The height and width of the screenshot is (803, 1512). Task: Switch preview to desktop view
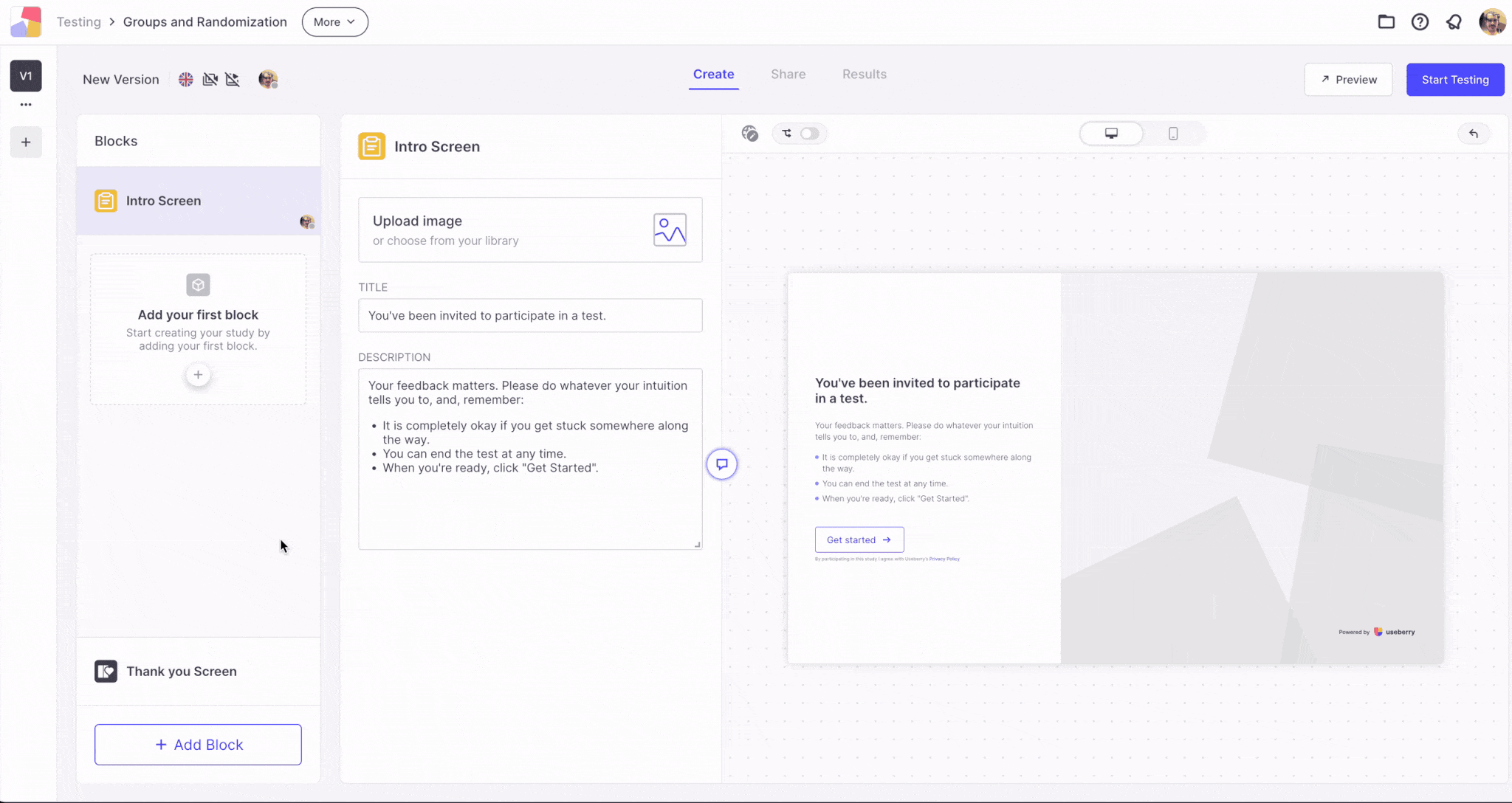[x=1111, y=134]
